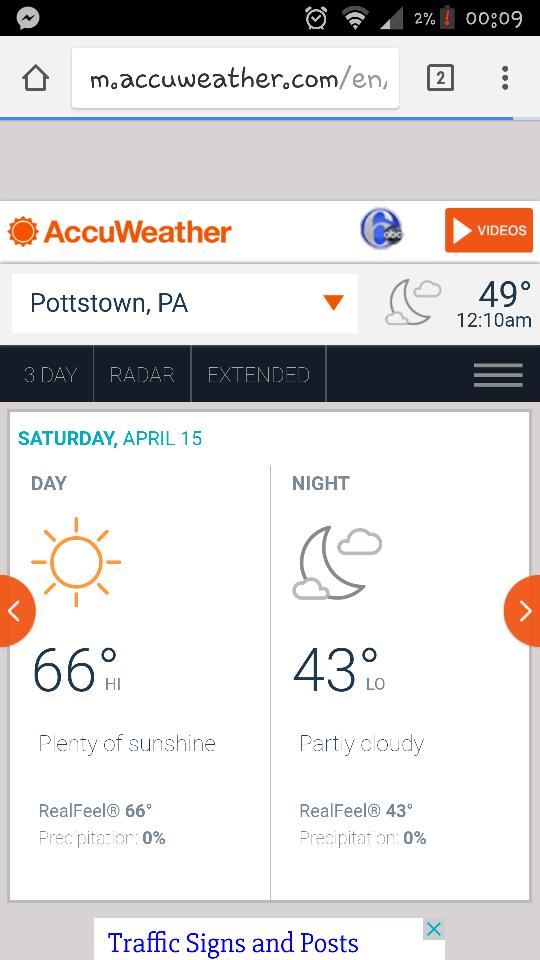Tap the current conditions moon-cloud icon
This screenshot has width=540, height=960.
click(x=413, y=302)
